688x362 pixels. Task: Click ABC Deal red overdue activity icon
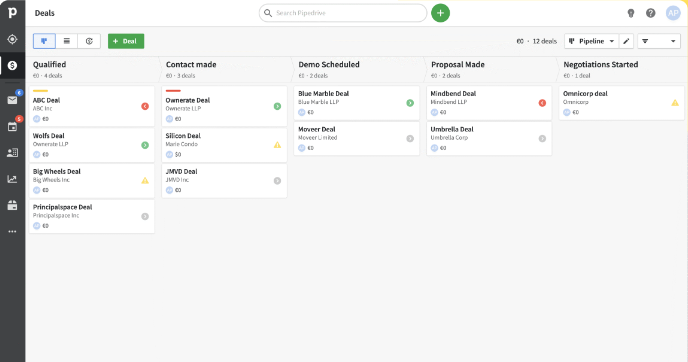click(x=145, y=106)
